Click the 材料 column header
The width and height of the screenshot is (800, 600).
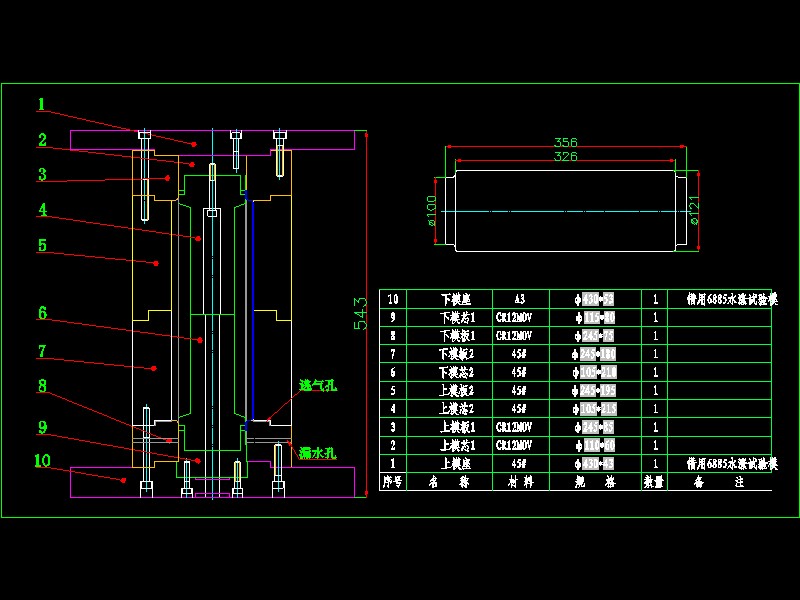(x=521, y=481)
